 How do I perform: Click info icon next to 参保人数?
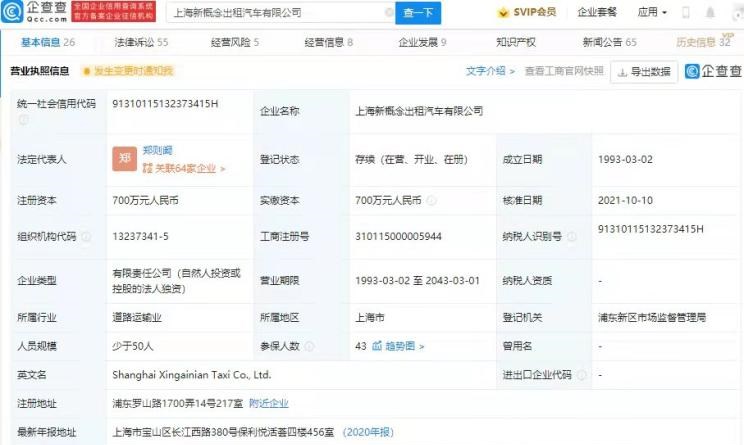click(309, 346)
